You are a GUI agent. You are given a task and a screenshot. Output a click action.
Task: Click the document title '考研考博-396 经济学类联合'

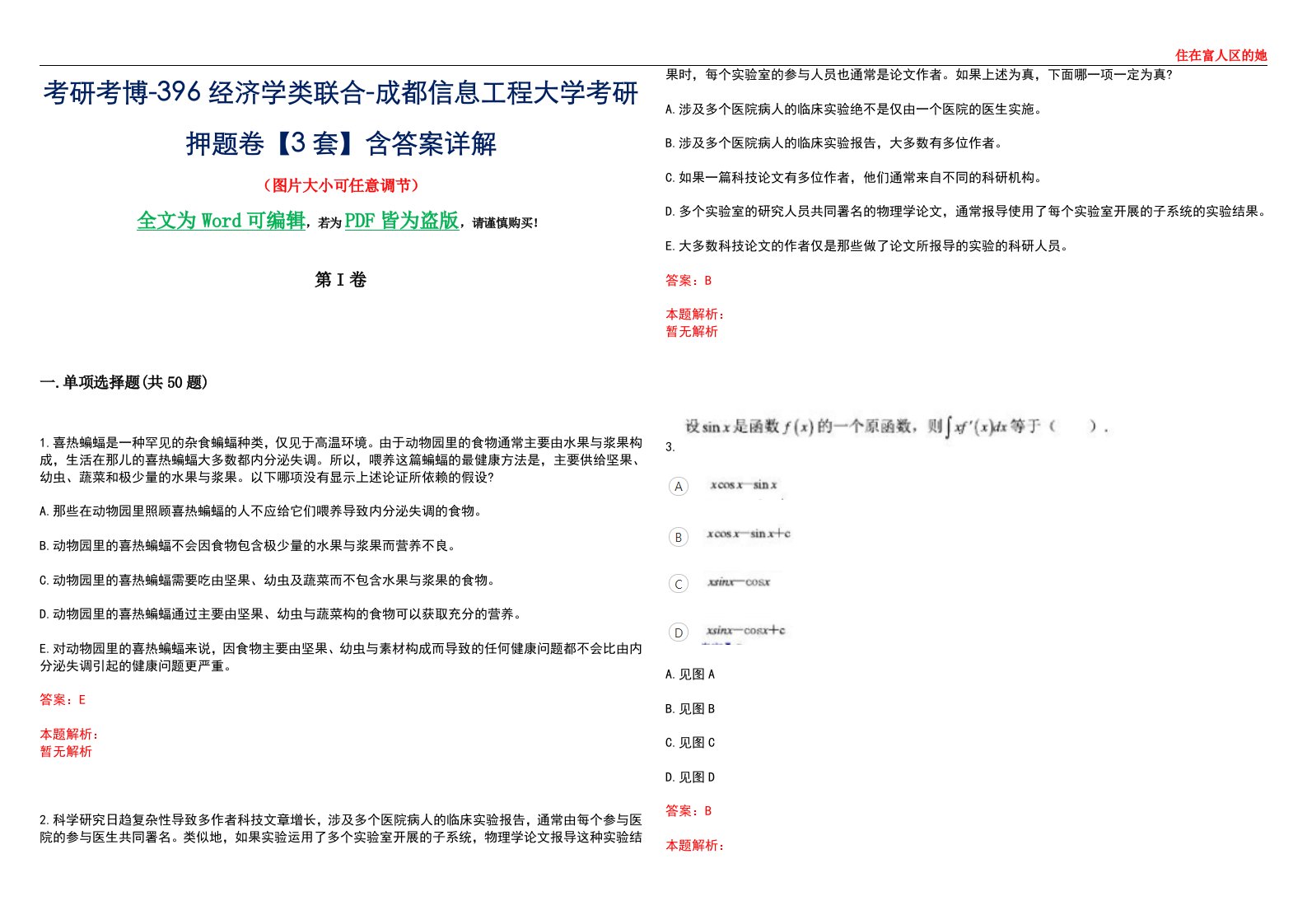click(x=203, y=93)
